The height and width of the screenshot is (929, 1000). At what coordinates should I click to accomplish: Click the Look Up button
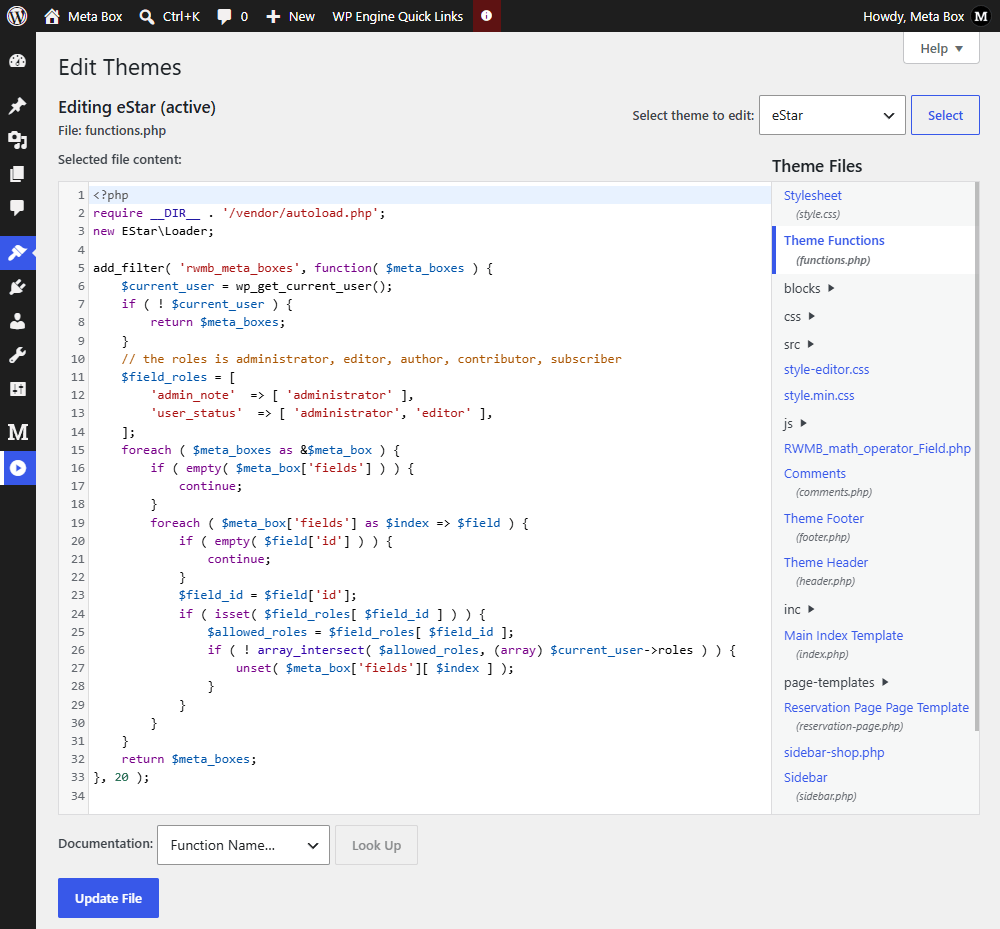376,845
